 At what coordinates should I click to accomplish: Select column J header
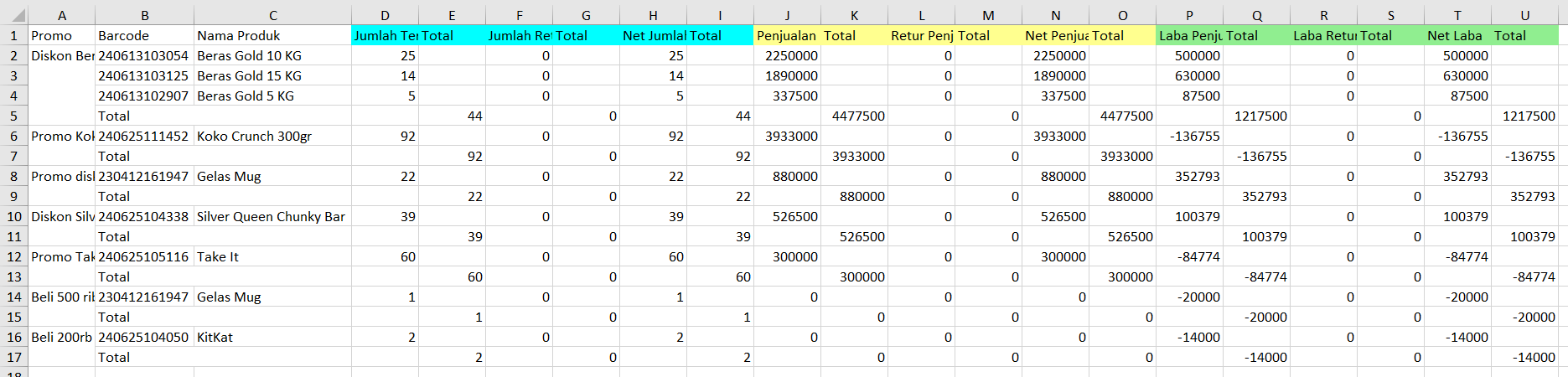point(787,16)
